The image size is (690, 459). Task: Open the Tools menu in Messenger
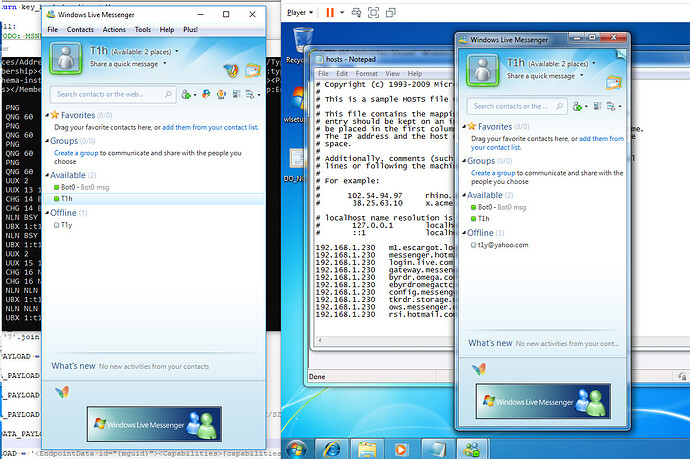pyautogui.click(x=146, y=30)
